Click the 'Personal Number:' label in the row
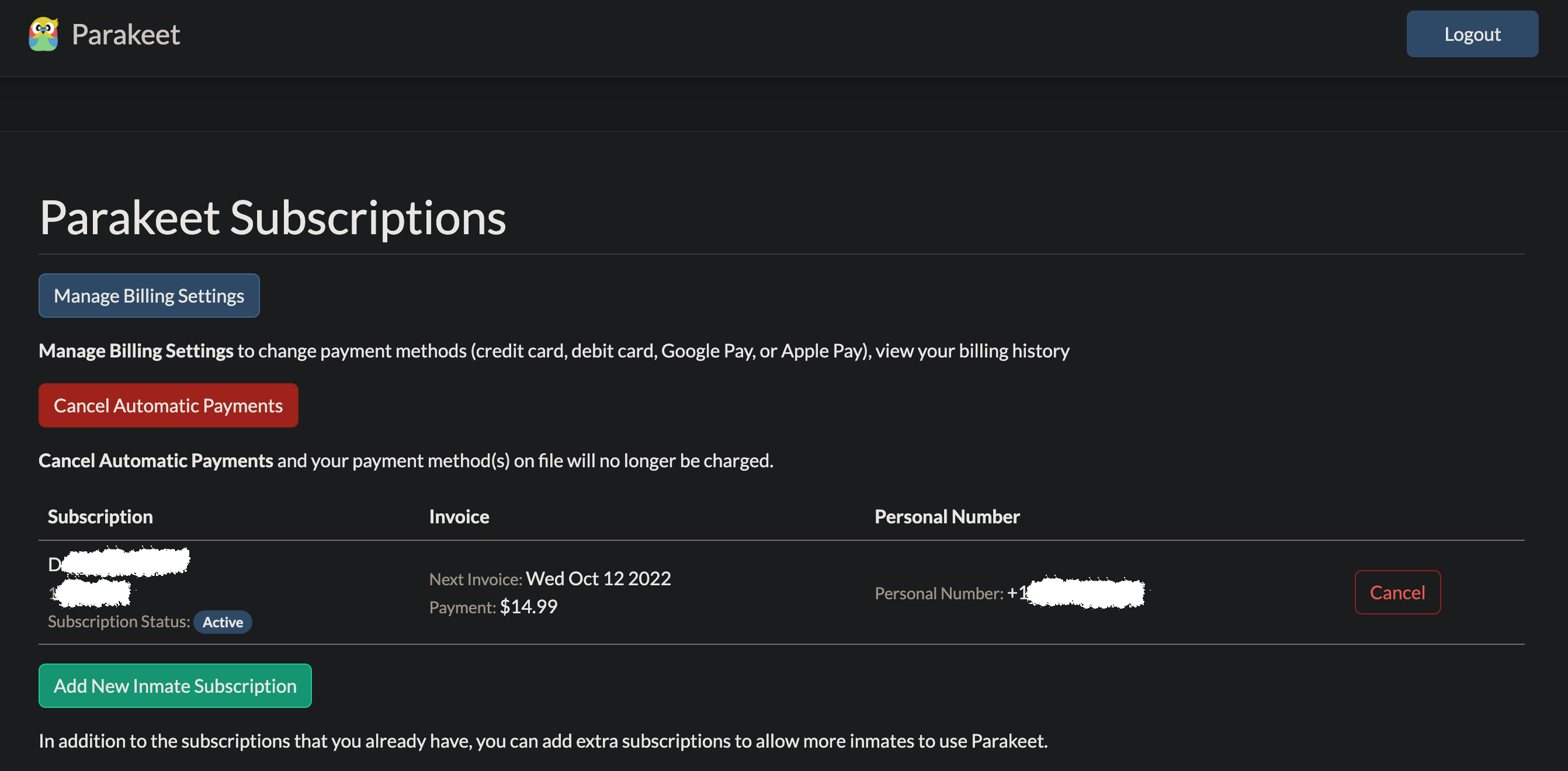Viewport: 1568px width, 771px height. pos(939,593)
